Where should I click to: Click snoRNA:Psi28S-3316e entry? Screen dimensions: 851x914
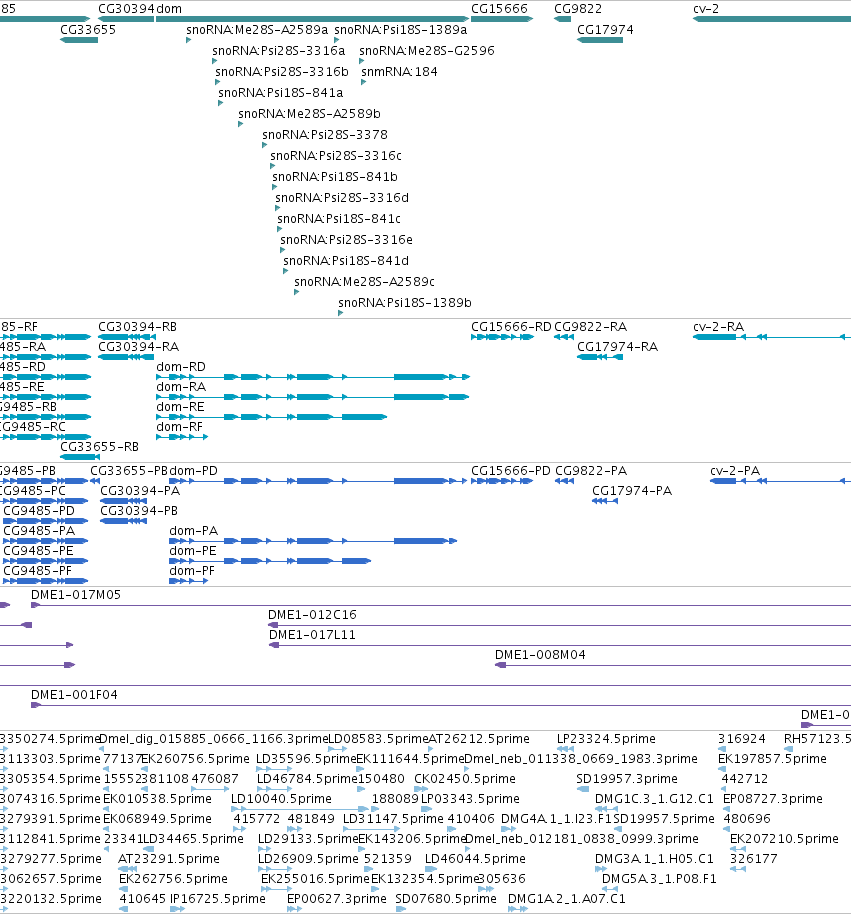coord(346,240)
